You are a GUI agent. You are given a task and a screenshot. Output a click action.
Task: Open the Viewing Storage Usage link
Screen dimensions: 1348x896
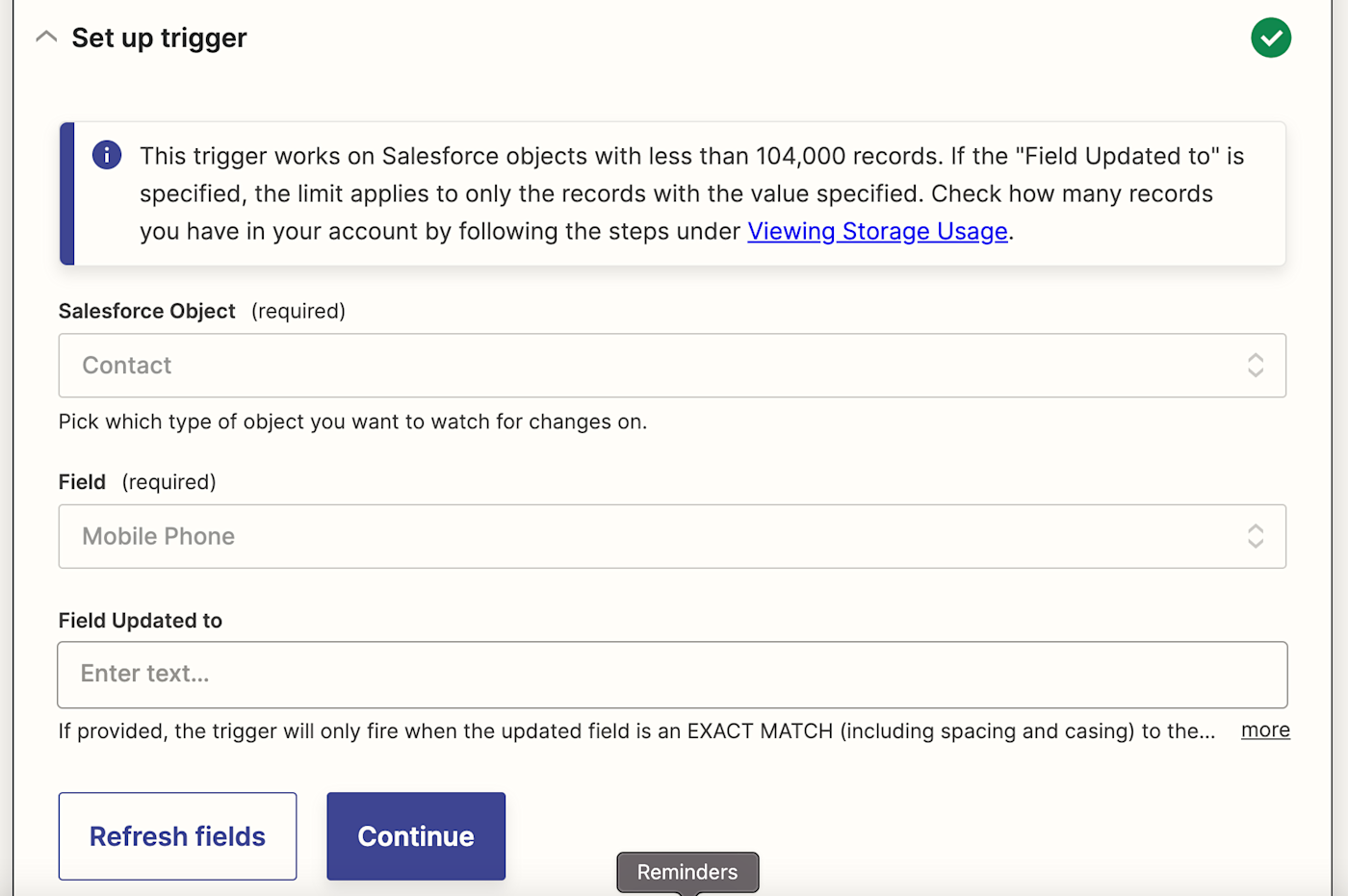point(877,231)
